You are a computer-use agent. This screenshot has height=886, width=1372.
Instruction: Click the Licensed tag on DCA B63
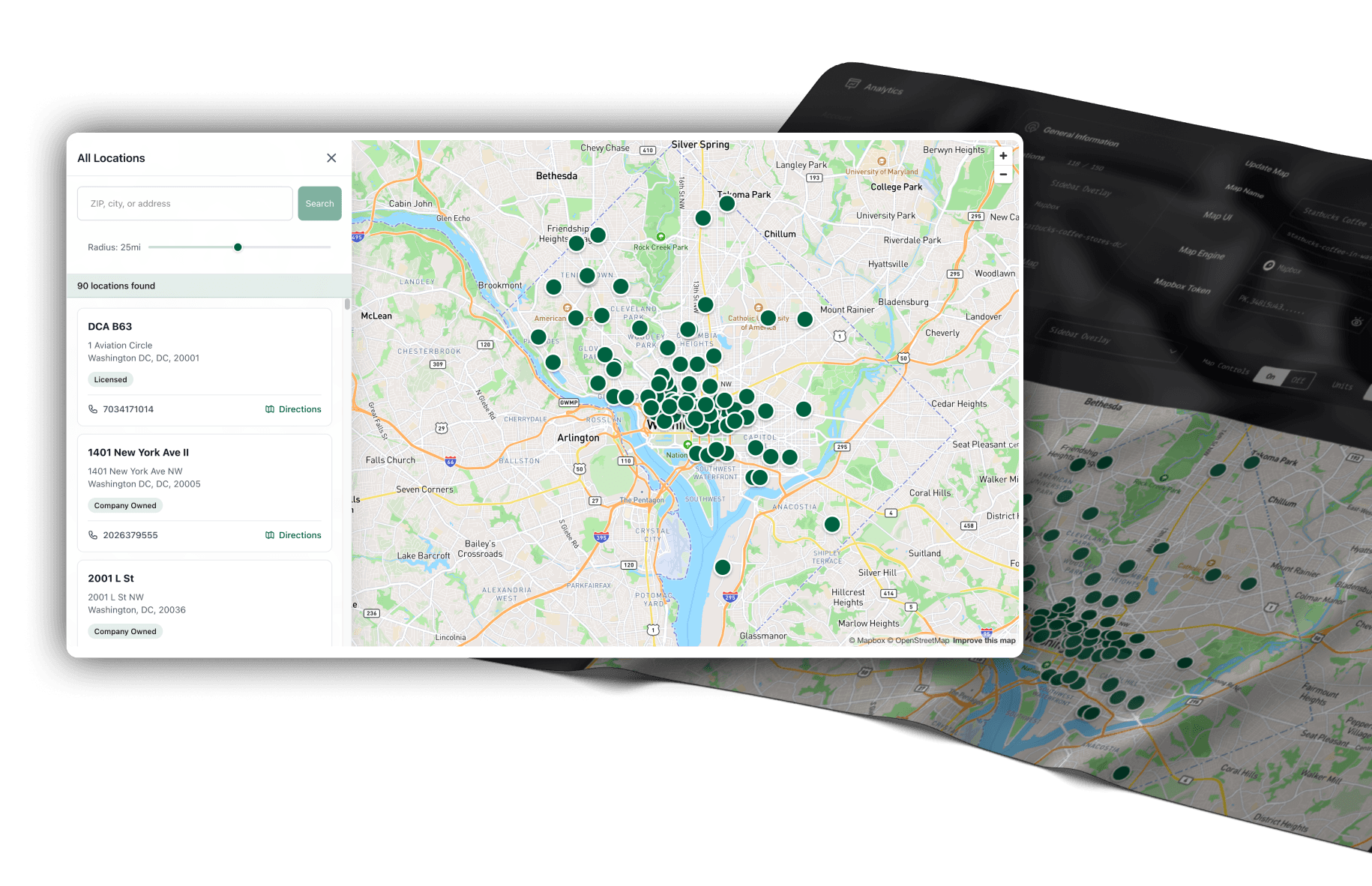tap(109, 379)
